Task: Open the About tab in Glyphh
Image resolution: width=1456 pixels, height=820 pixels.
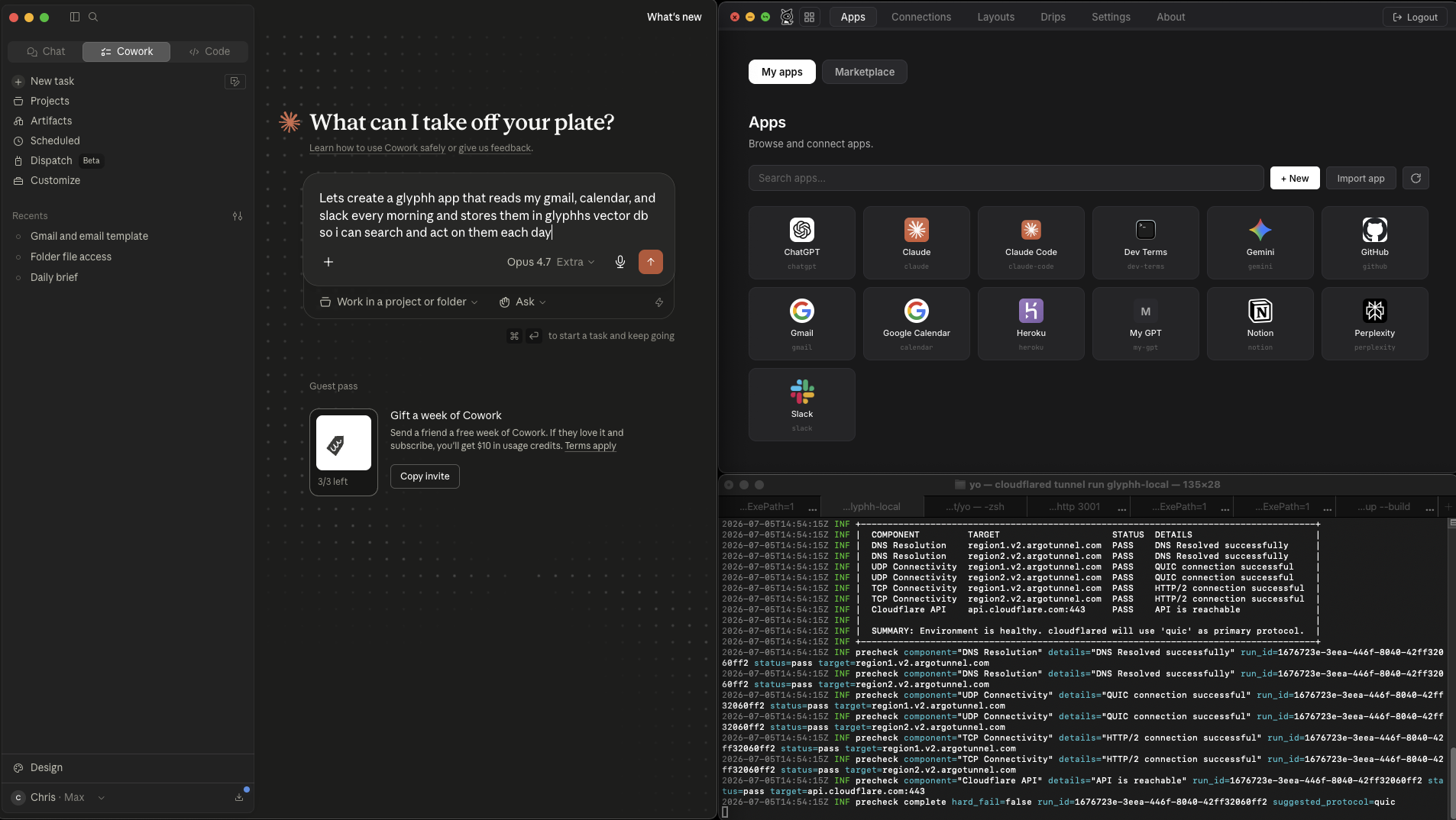Action: 1170,17
